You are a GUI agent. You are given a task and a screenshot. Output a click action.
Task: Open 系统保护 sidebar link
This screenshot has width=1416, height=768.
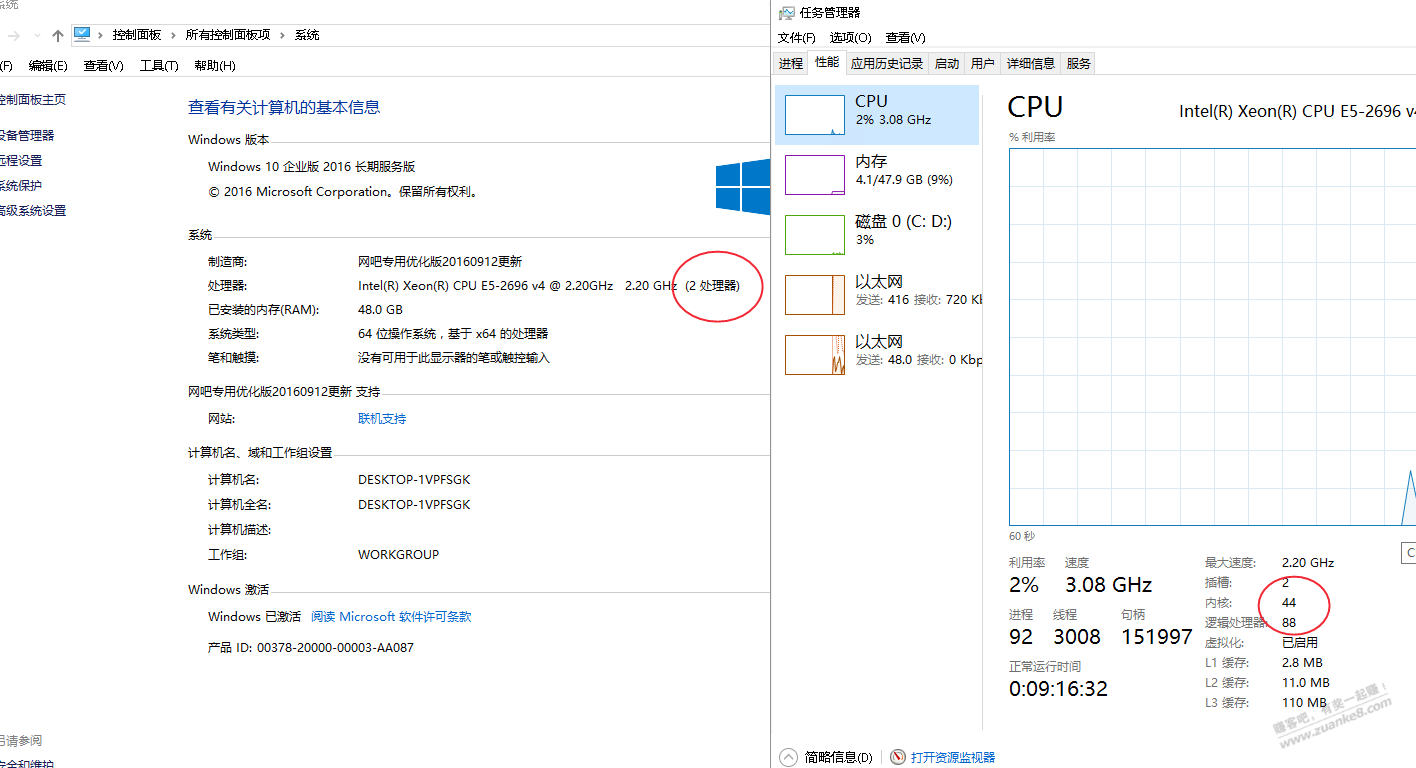(21, 185)
